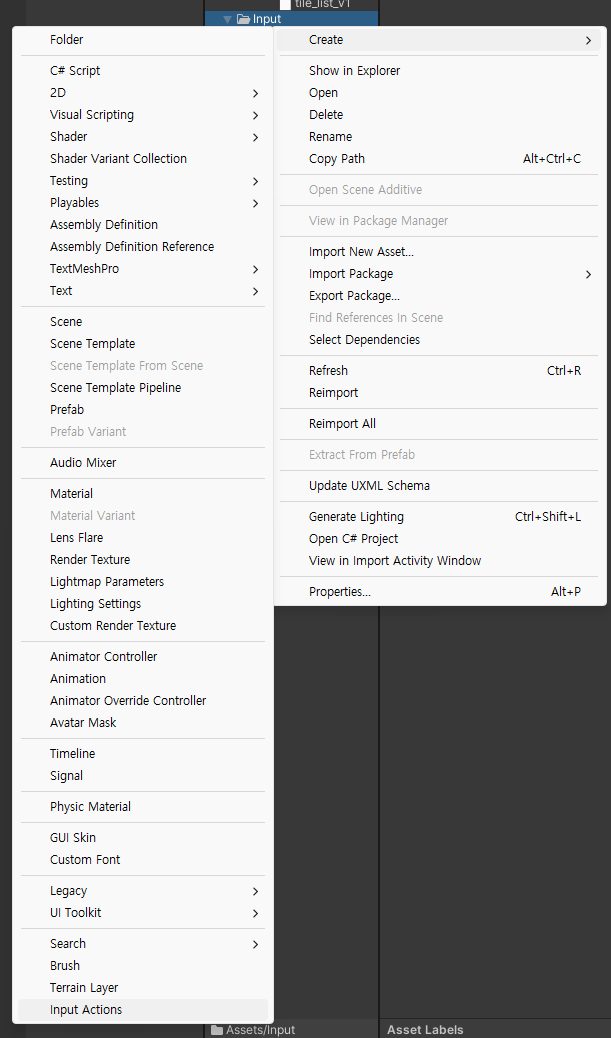Choose Reimport All
This screenshot has height=1038, width=611.
coord(439,424)
